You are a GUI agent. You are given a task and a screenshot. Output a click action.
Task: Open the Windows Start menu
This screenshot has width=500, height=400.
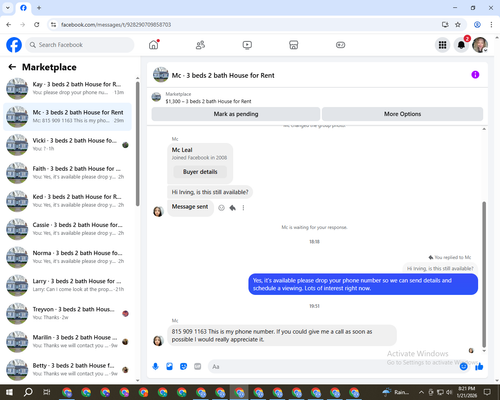[x=9, y=392]
